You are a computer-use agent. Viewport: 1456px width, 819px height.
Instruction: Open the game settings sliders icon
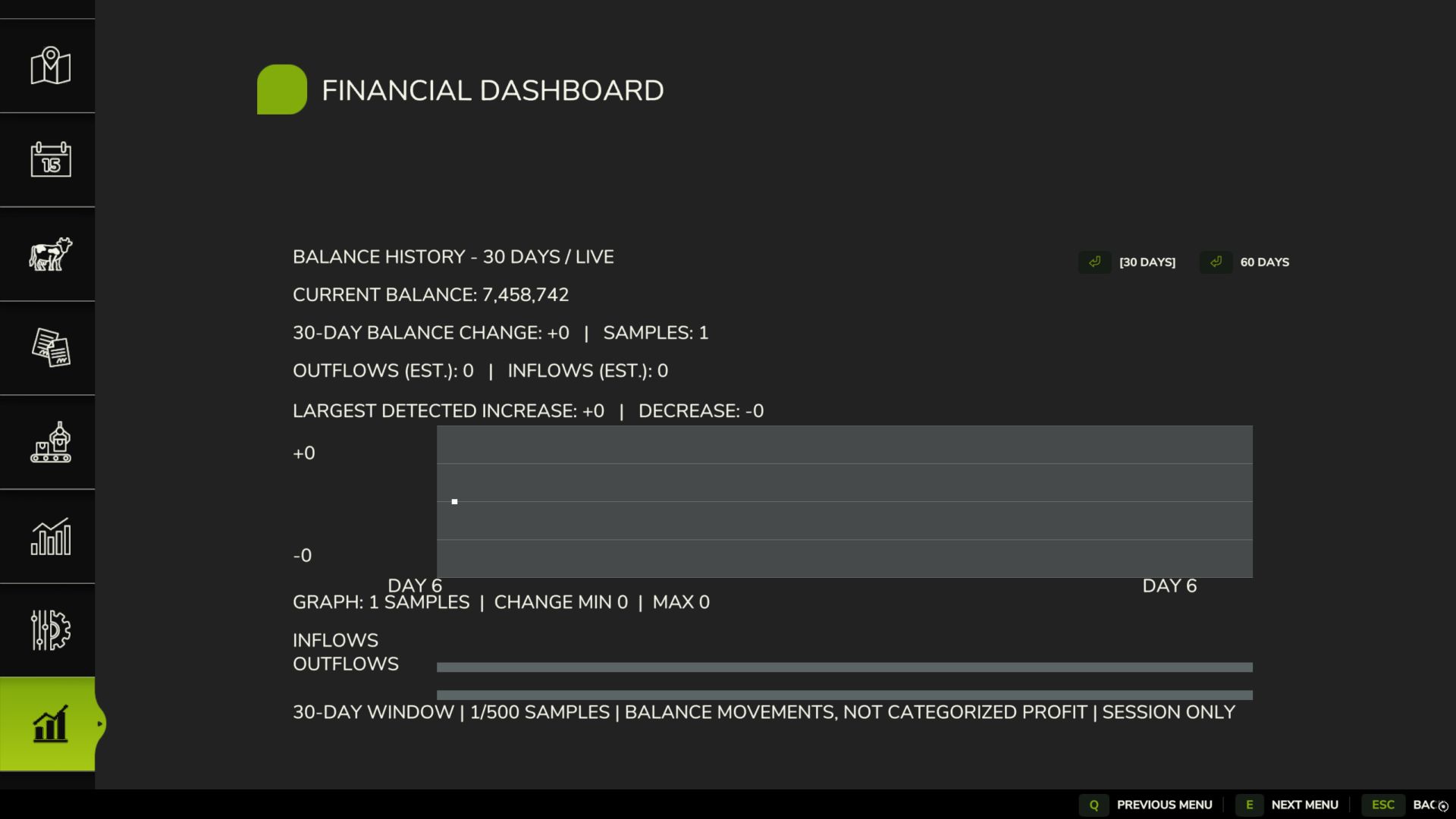pos(50,630)
